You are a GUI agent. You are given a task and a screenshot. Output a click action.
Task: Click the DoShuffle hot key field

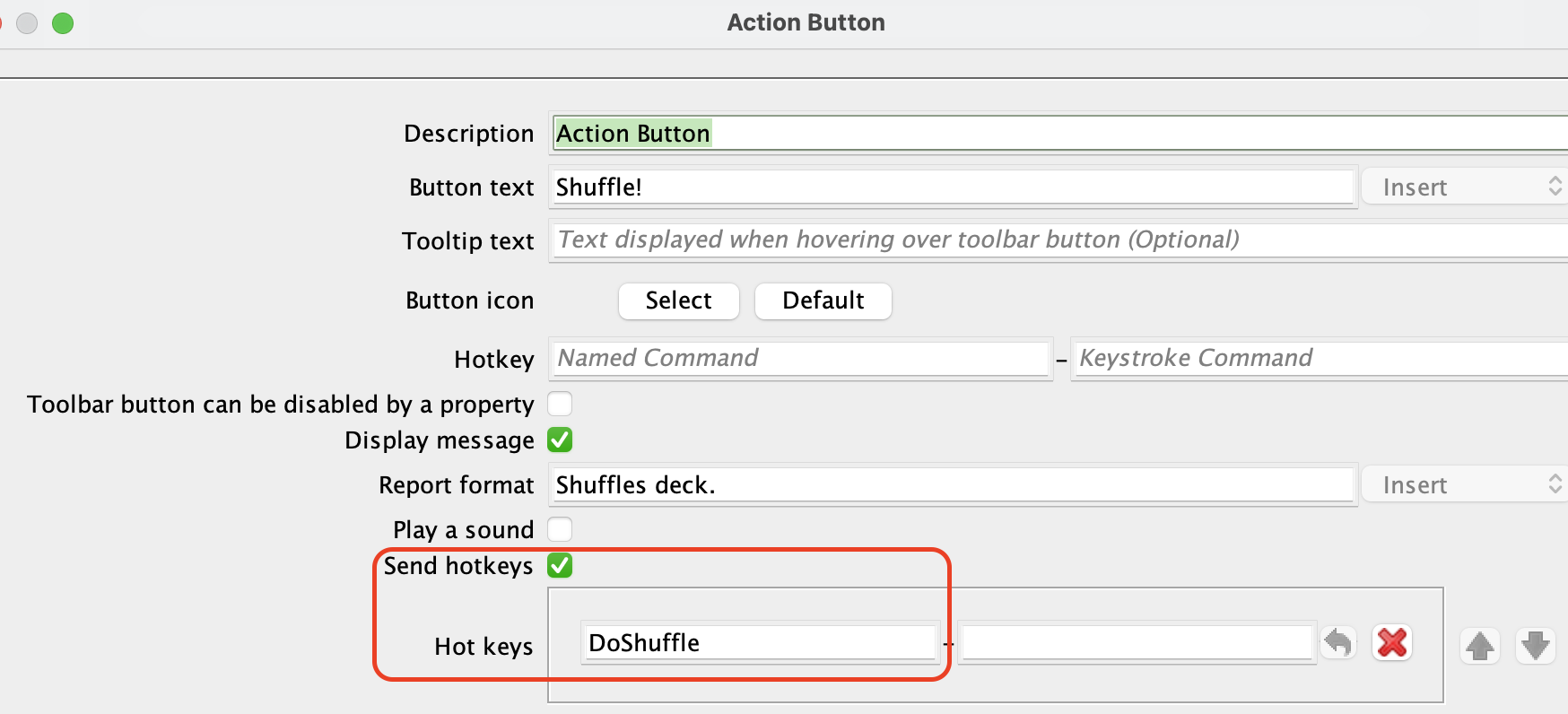click(760, 642)
